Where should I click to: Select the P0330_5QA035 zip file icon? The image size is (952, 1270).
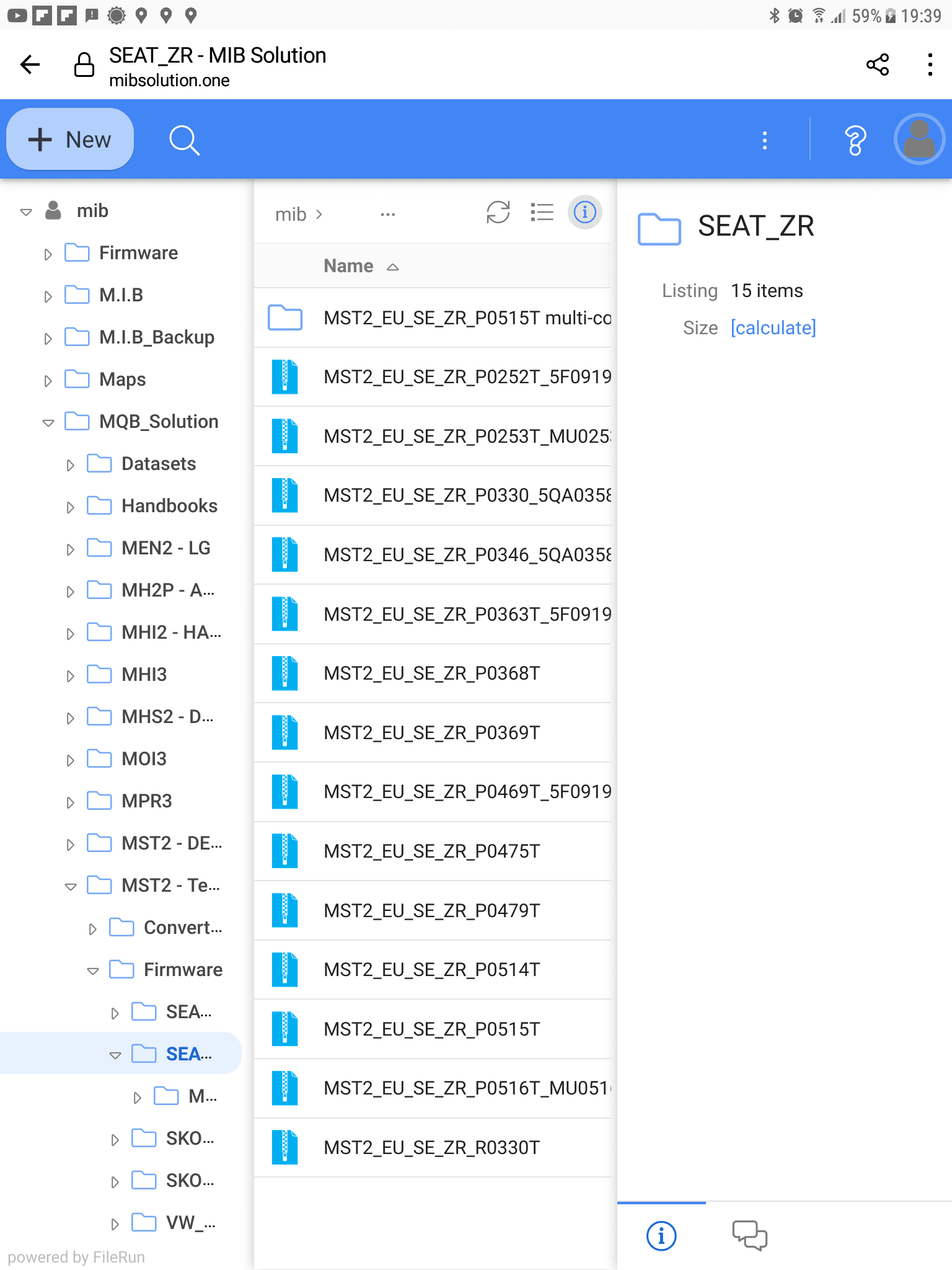pos(285,495)
